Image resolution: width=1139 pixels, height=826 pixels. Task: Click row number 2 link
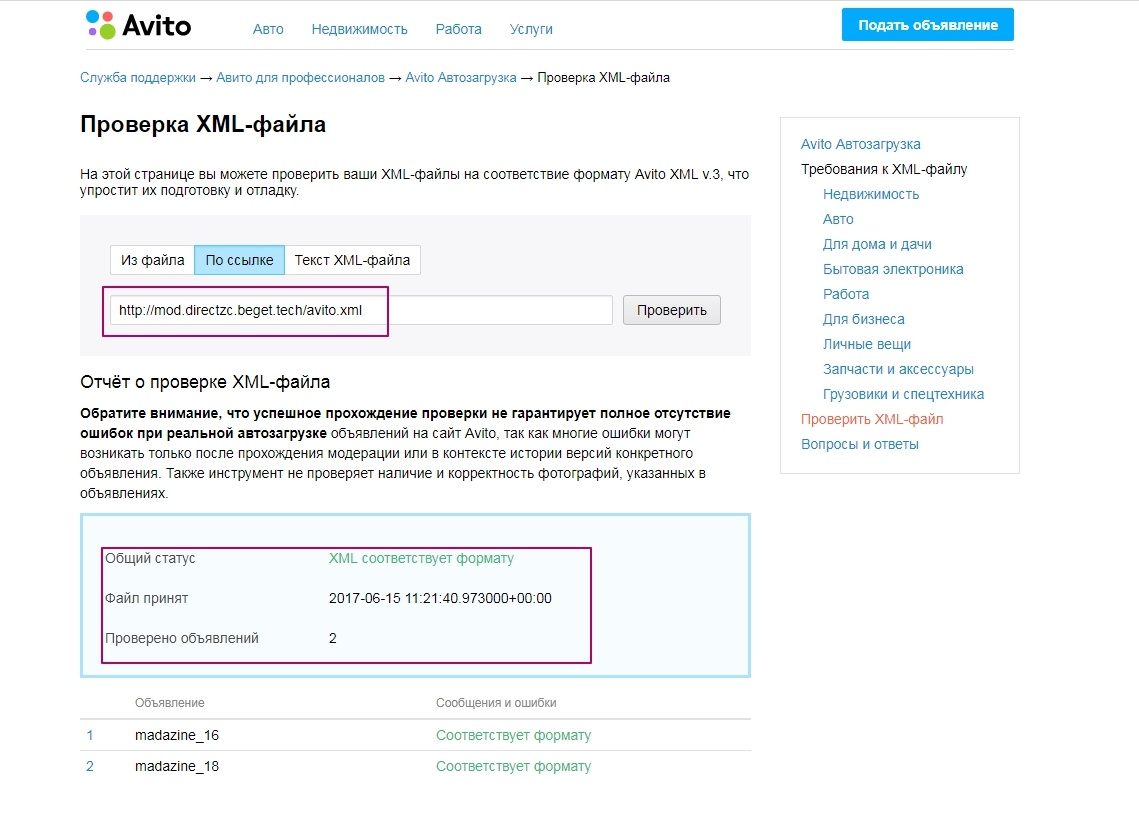[90, 766]
